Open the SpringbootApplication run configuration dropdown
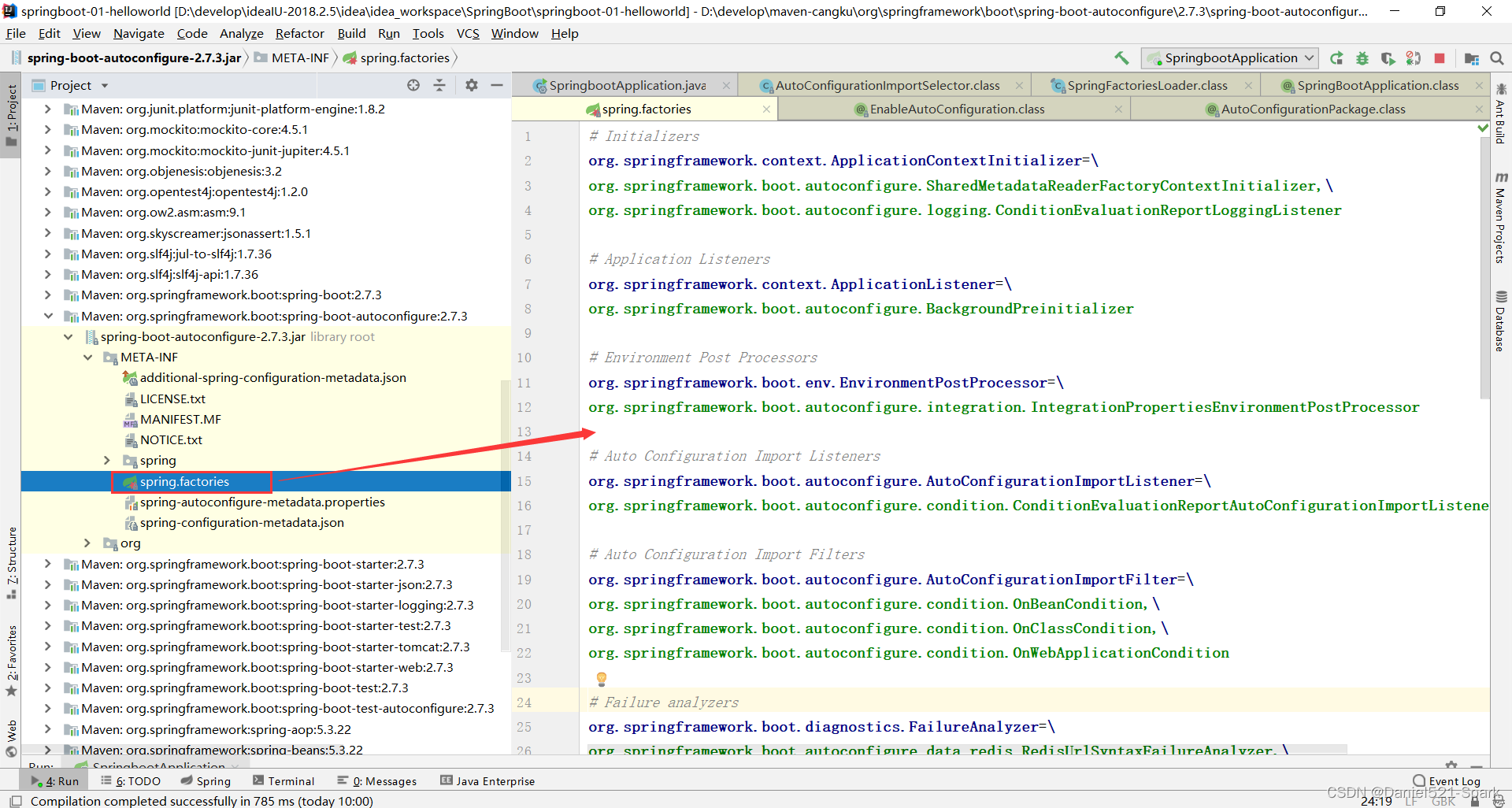The width and height of the screenshot is (1512, 808). click(1230, 58)
